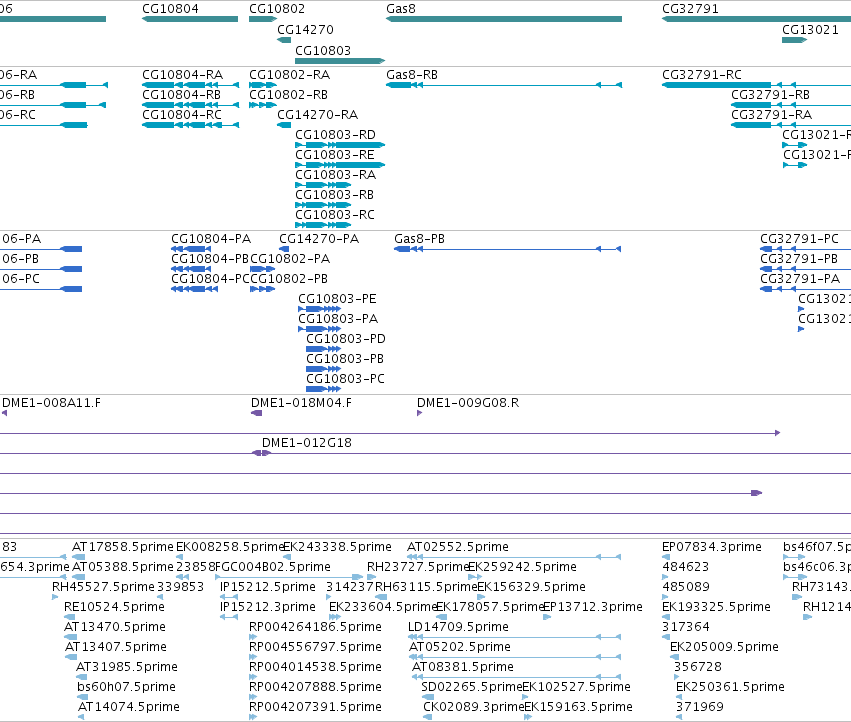Click EST AT14074.5prime
This screenshot has height=722, width=851.
[x=129, y=707]
